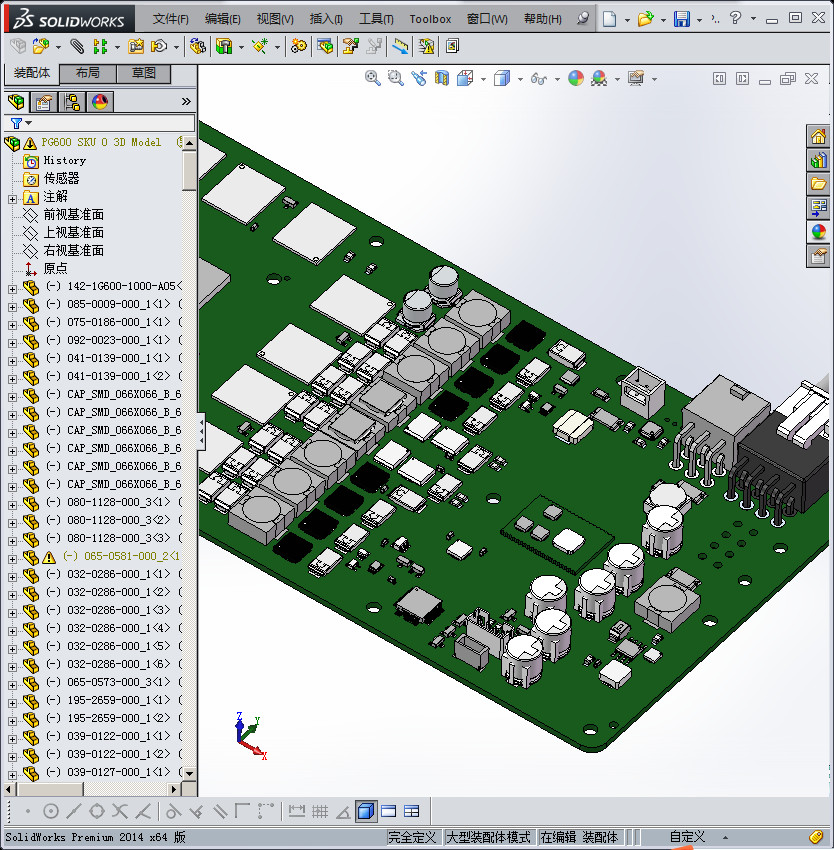Open the DisplayManager tab with color wheel

point(99,101)
